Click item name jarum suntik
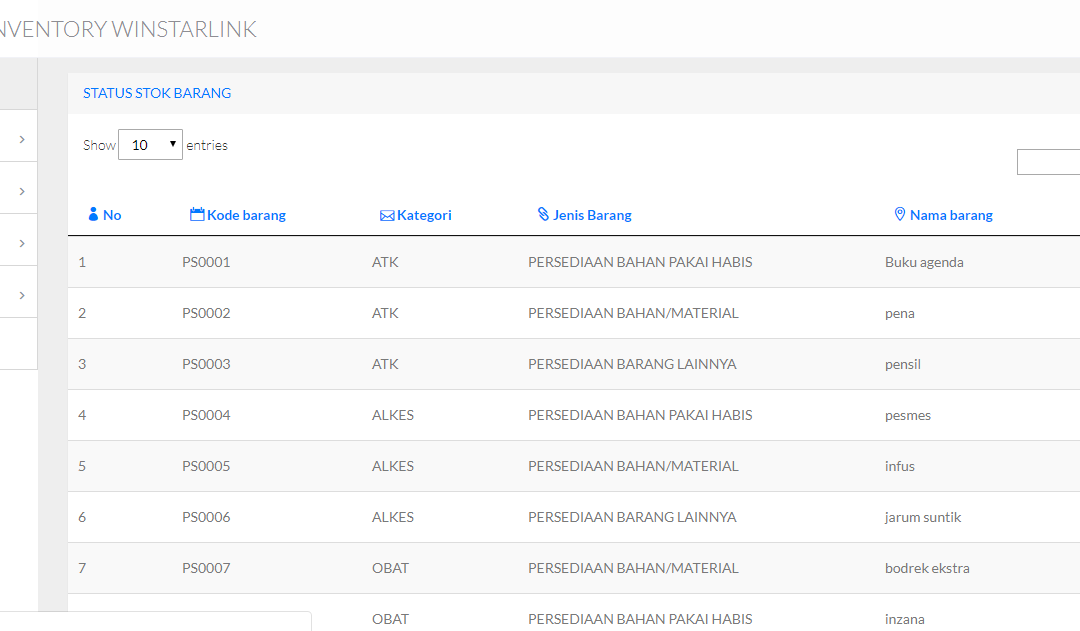Screen dimensions: 1080x631 pyautogui.click(x=923, y=517)
